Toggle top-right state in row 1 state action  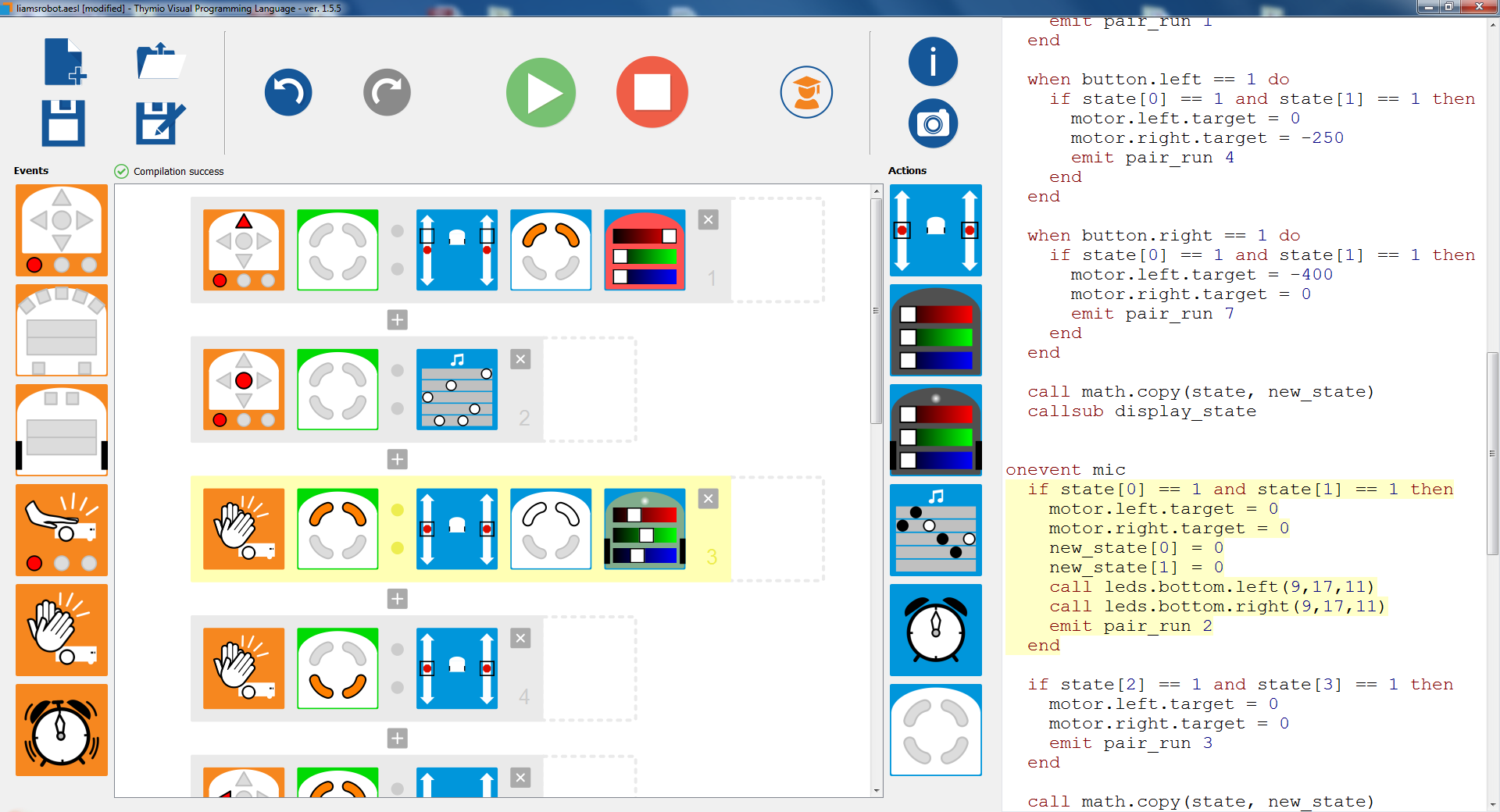pyautogui.click(x=567, y=235)
